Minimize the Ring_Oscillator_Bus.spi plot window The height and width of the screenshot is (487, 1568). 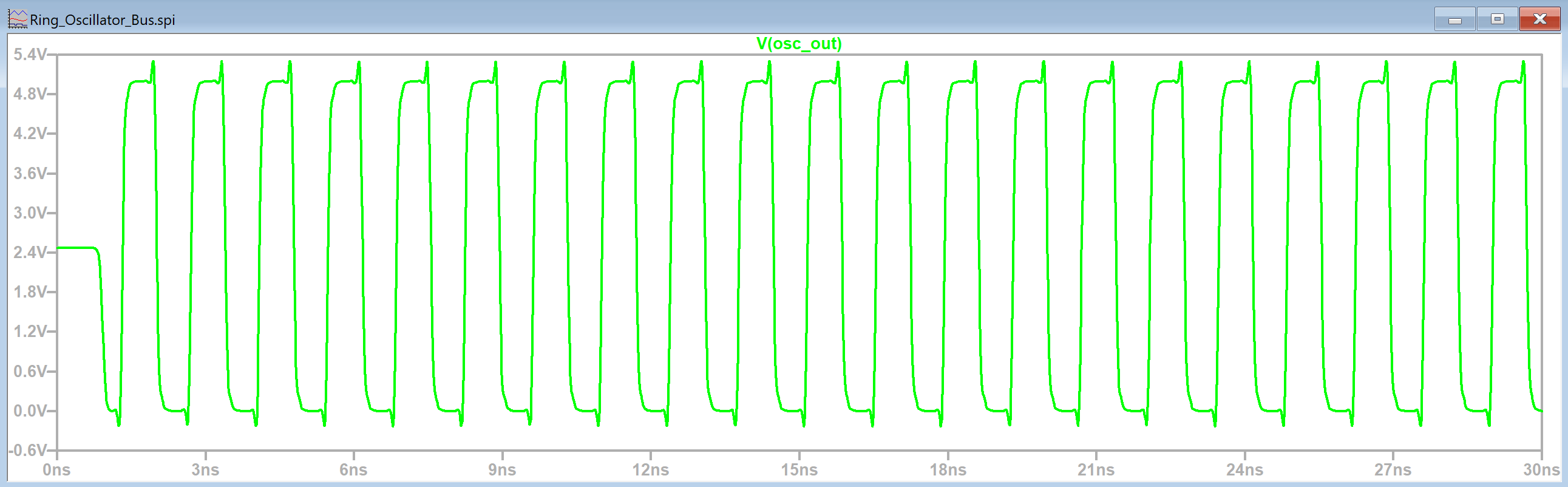click(x=1454, y=20)
